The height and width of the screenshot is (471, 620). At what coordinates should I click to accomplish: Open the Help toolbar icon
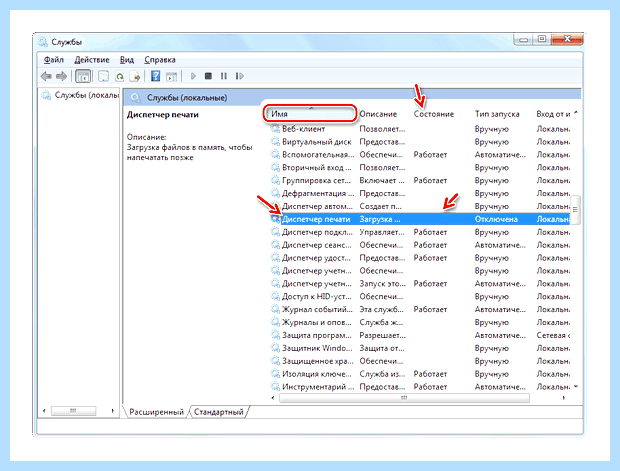pyautogui.click(x=156, y=76)
